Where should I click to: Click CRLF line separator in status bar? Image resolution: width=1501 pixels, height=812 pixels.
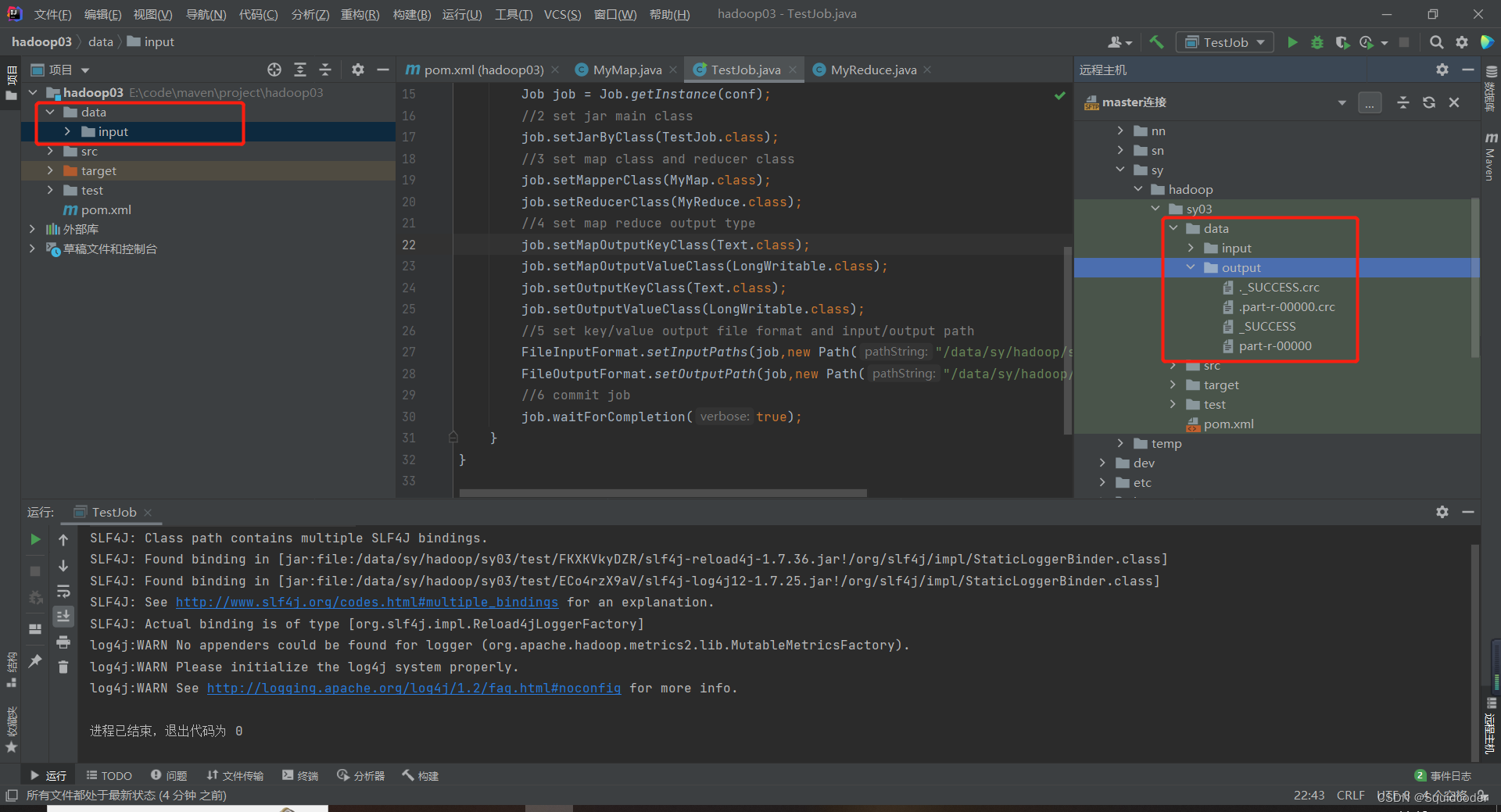pyautogui.click(x=1350, y=795)
